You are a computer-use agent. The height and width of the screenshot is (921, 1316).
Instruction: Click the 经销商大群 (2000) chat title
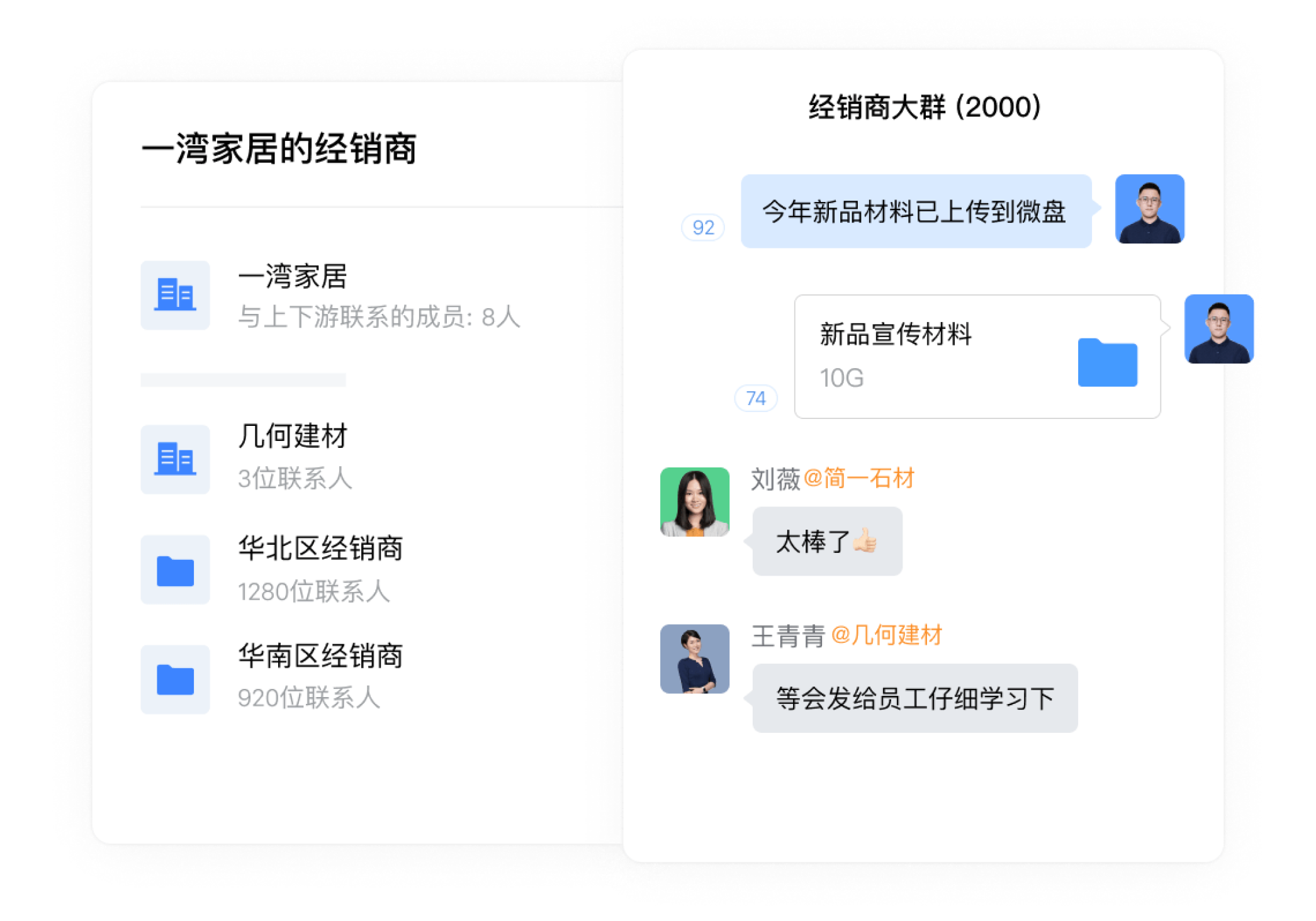(924, 107)
